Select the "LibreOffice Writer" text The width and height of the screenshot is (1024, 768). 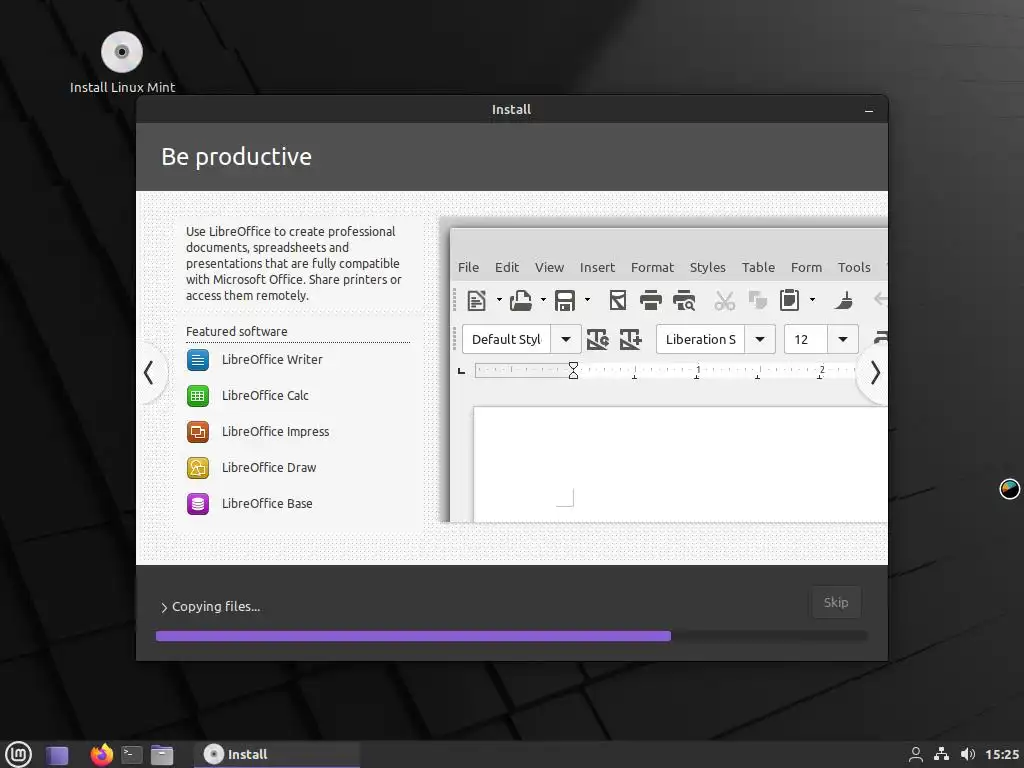point(272,360)
